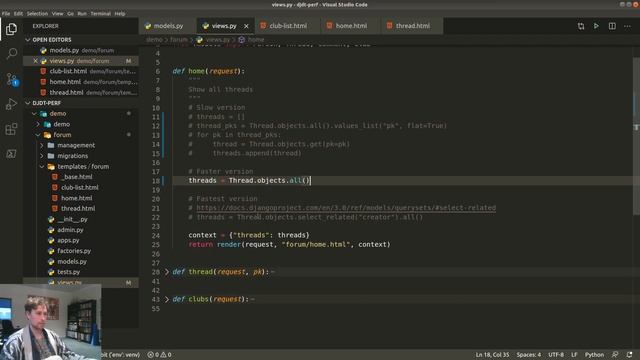This screenshot has width=640, height=360.
Task: Expand the management folder
Action: coord(76,145)
